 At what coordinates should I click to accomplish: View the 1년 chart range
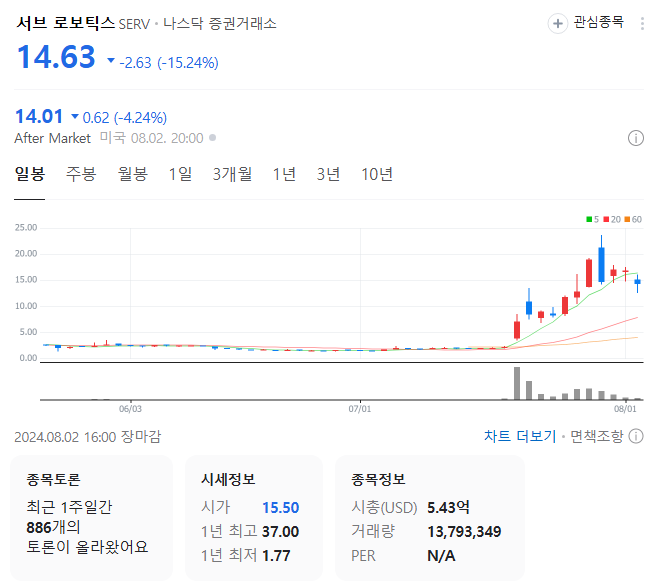click(x=284, y=175)
